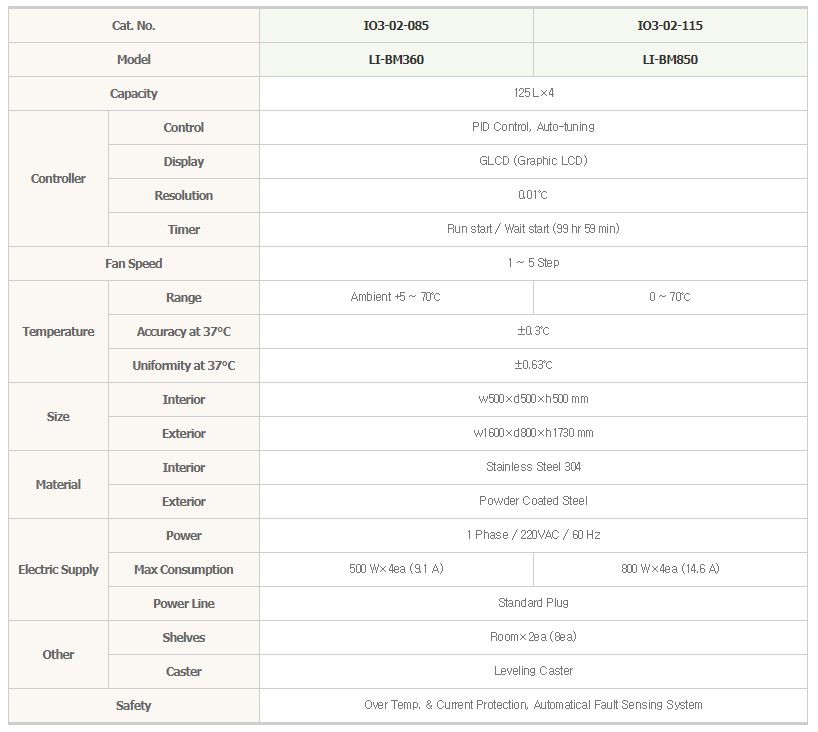Click the w500×d500×h500 mm interior size
Screen dimensions: 818x732
(x=533, y=399)
